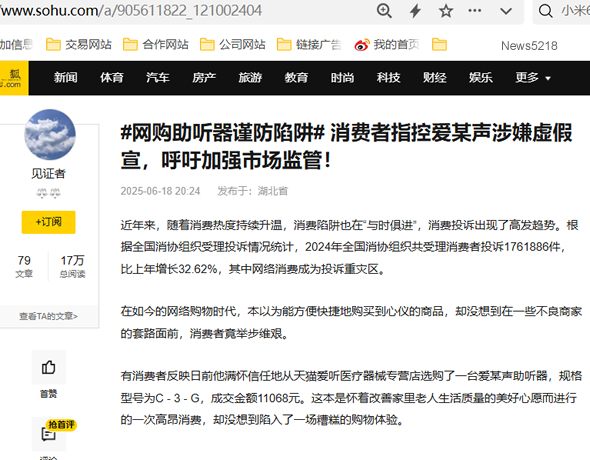Click the paragraph starting 有消费者反映日前
Image resolution: width=590 pixels, height=460 pixels.
(351, 398)
